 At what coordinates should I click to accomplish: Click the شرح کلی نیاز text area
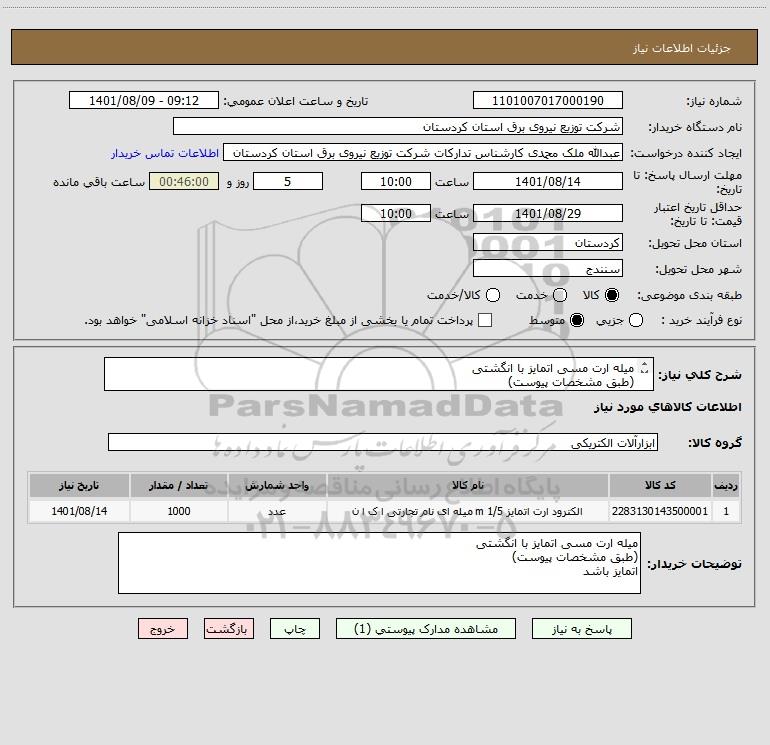pos(379,374)
